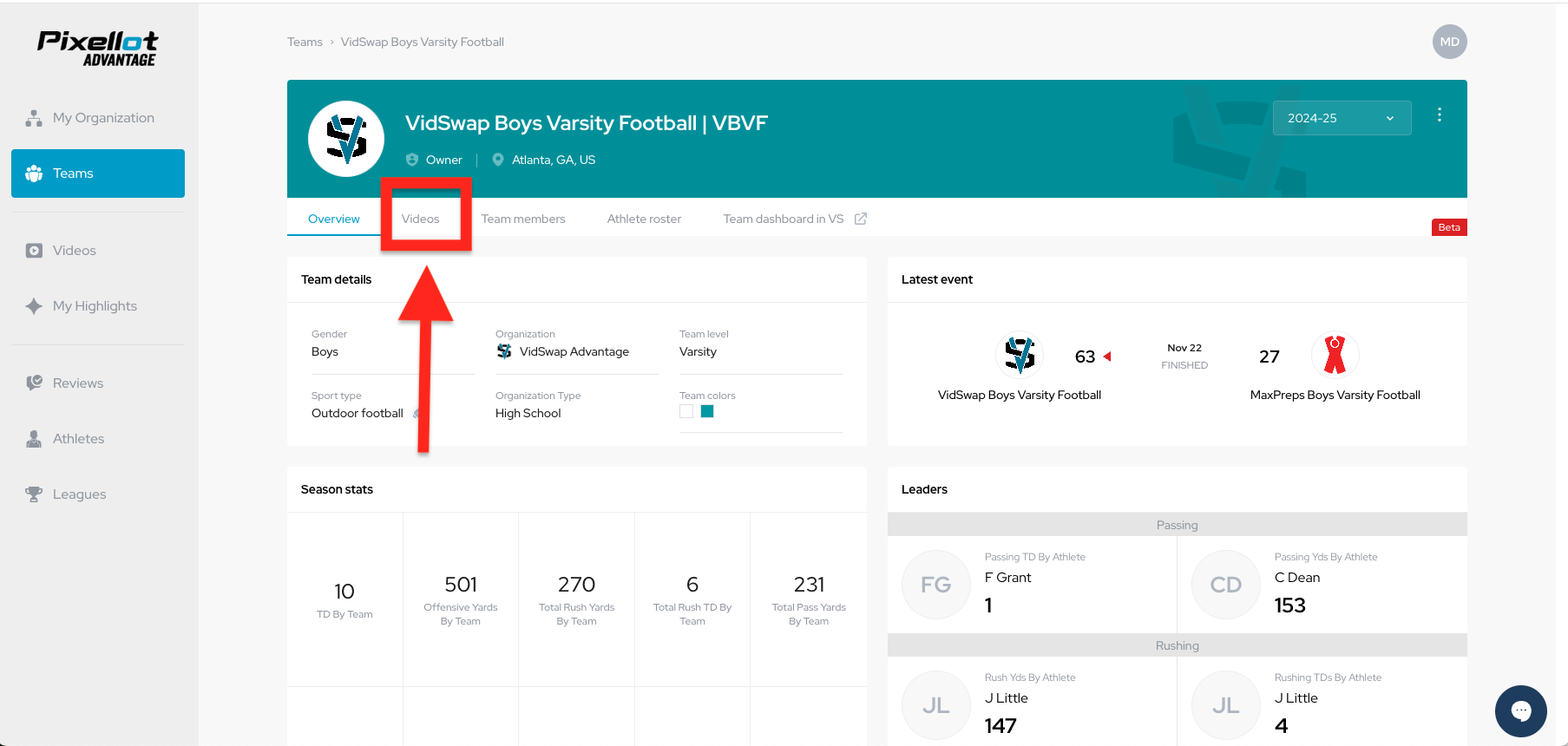The height and width of the screenshot is (746, 1568).
Task: Select the white team color swatch
Action: tap(686, 411)
